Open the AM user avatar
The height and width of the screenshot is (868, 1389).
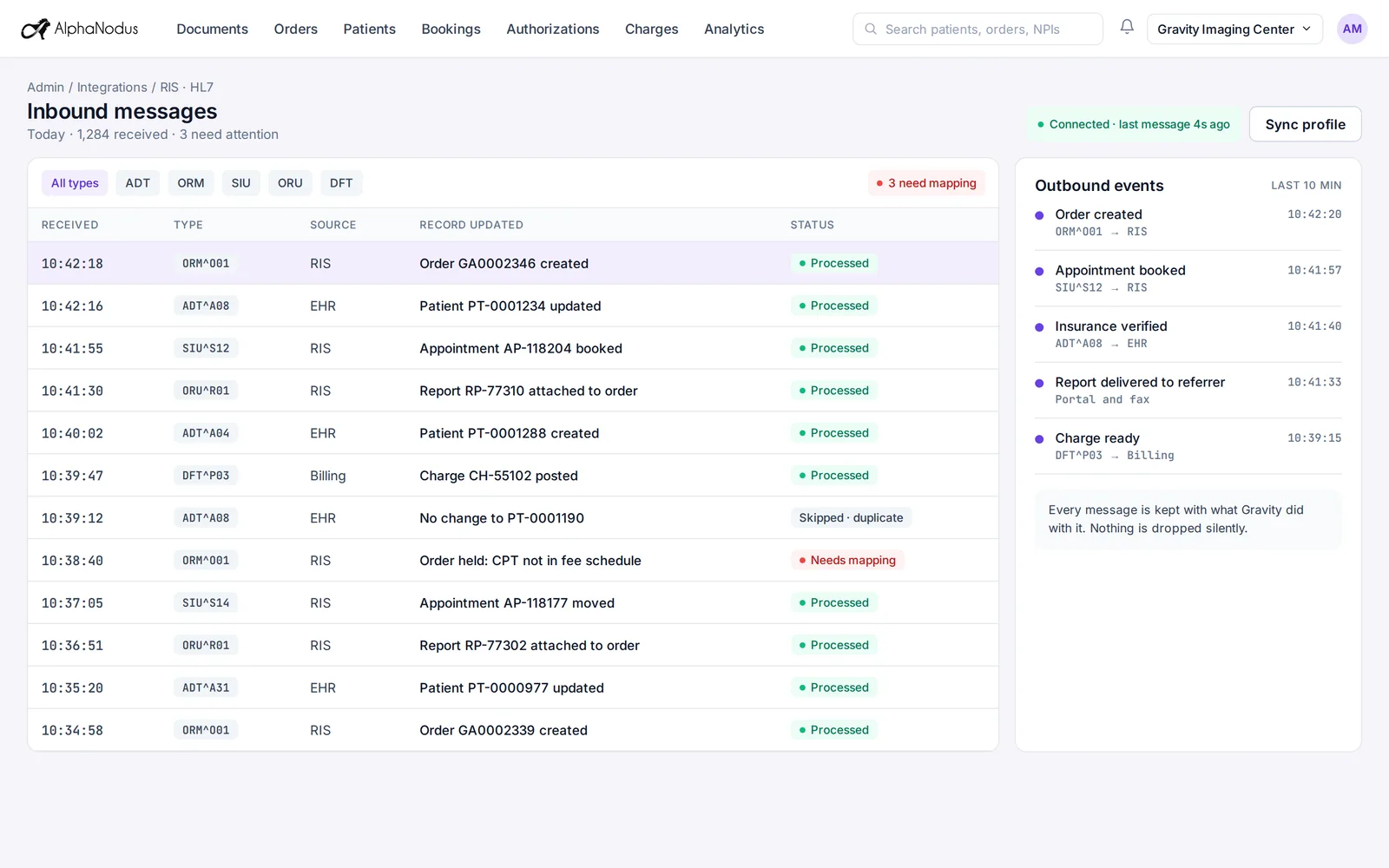click(x=1352, y=29)
